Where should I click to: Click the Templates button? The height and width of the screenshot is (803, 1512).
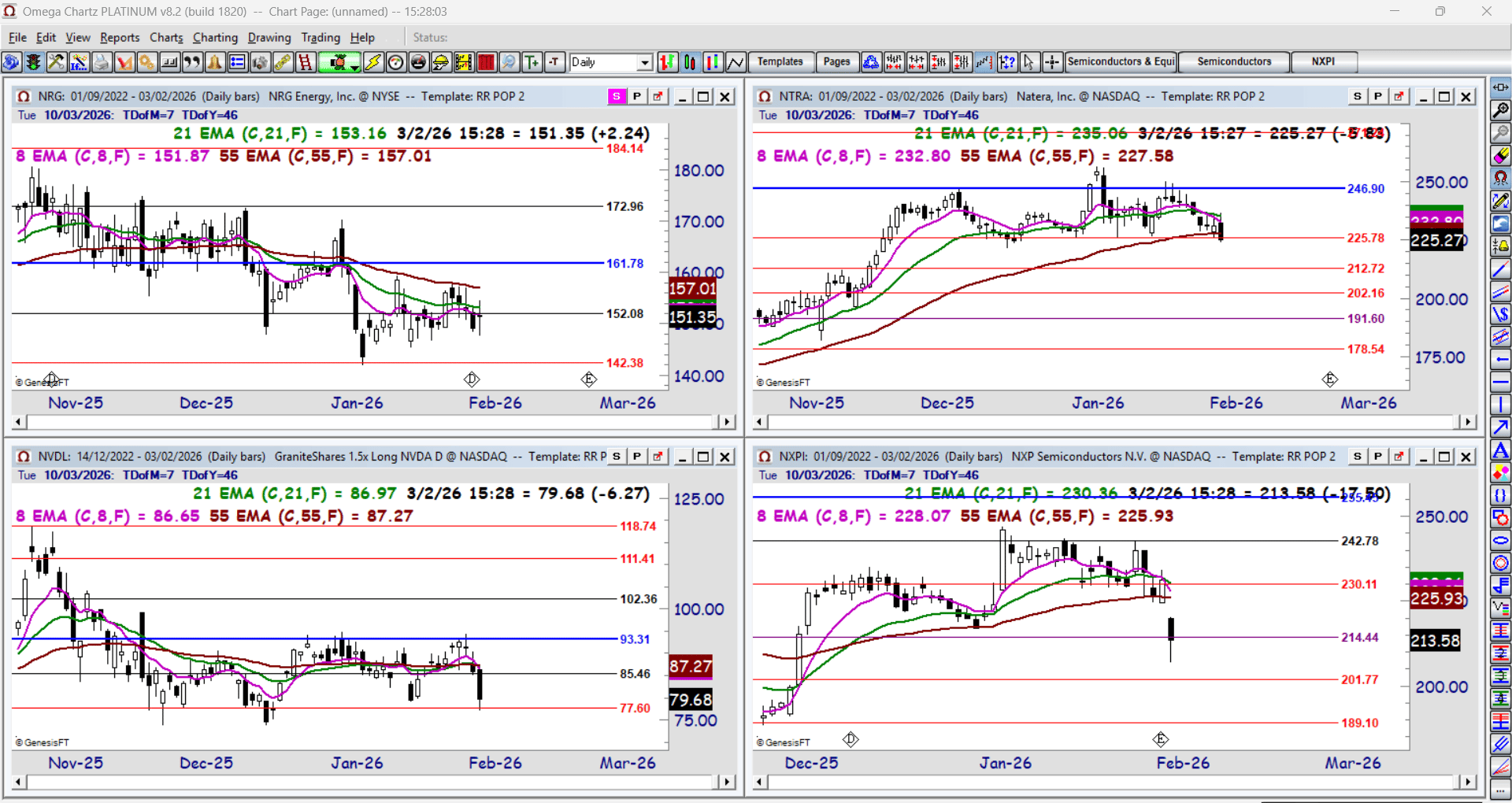coord(780,62)
